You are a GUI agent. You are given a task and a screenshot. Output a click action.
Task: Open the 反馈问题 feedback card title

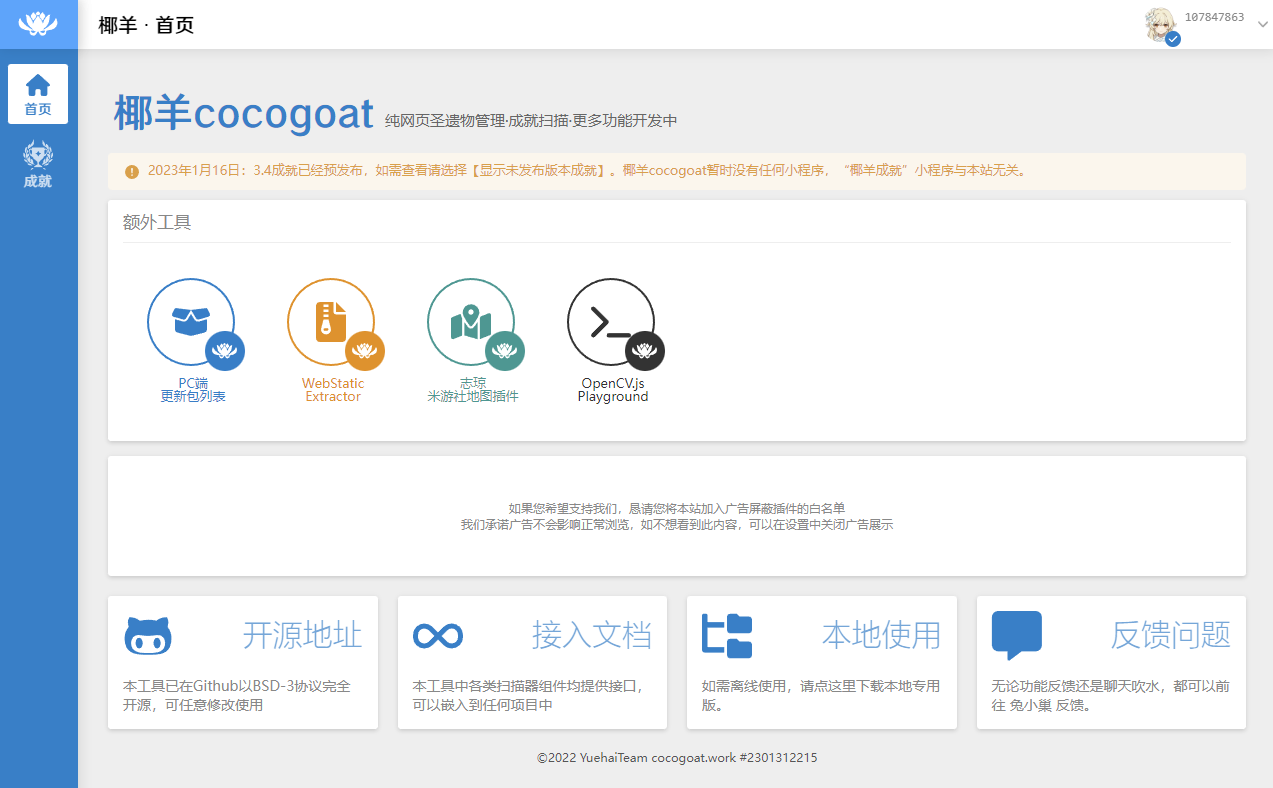(x=1170, y=635)
